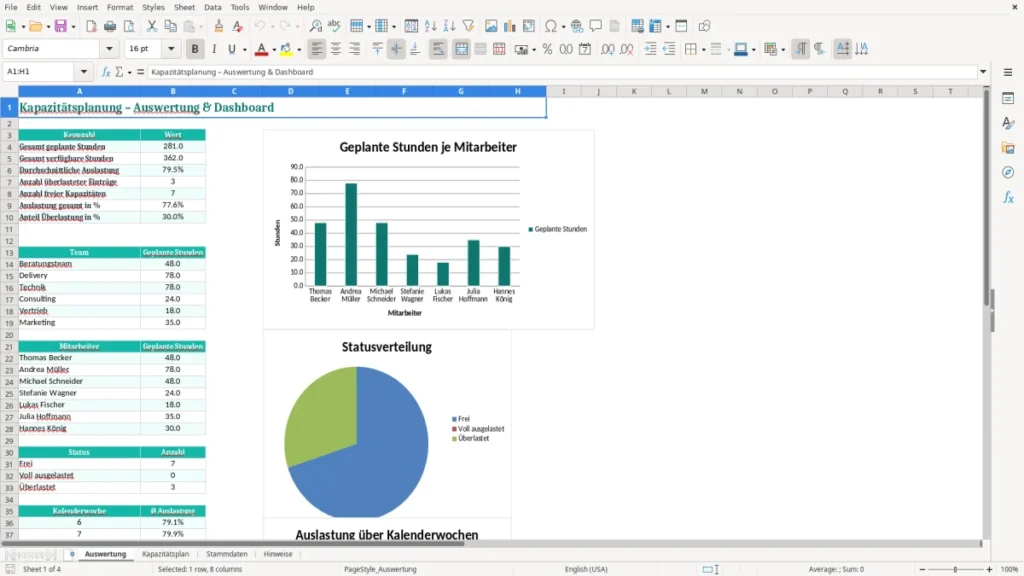1024x576 pixels.
Task: Expand the formula bar
Action: (983, 72)
